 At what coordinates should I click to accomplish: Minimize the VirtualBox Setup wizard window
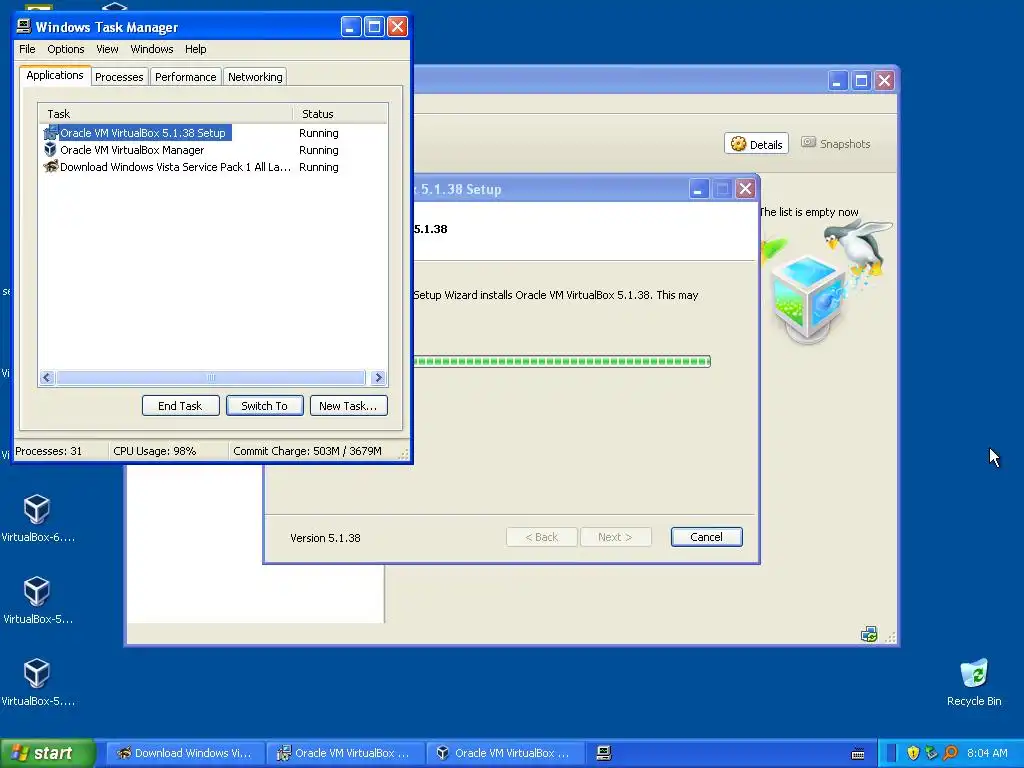[699, 189]
